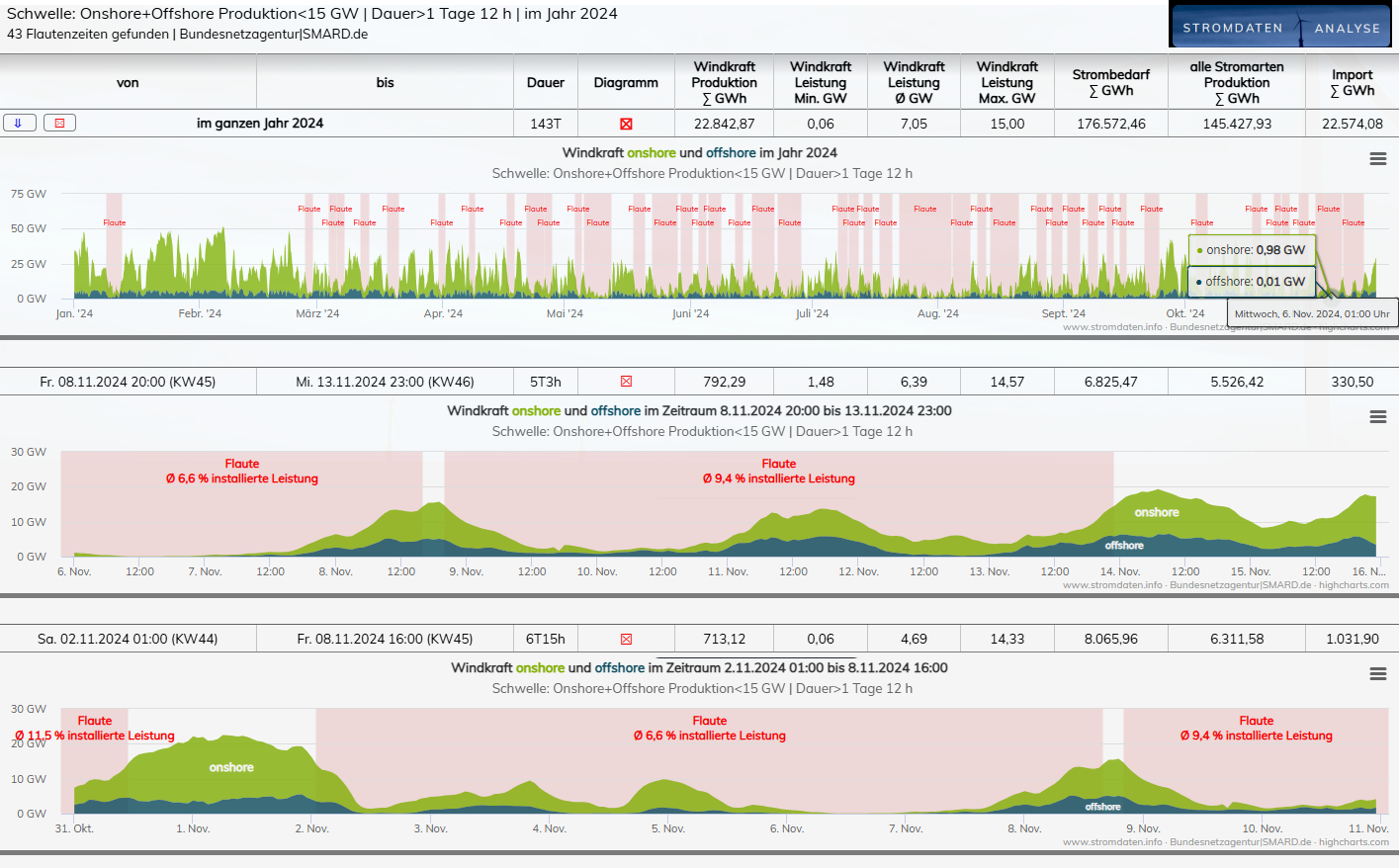Click the Stromdaten Analyse logo
The image size is (1399, 868).
point(1280,27)
